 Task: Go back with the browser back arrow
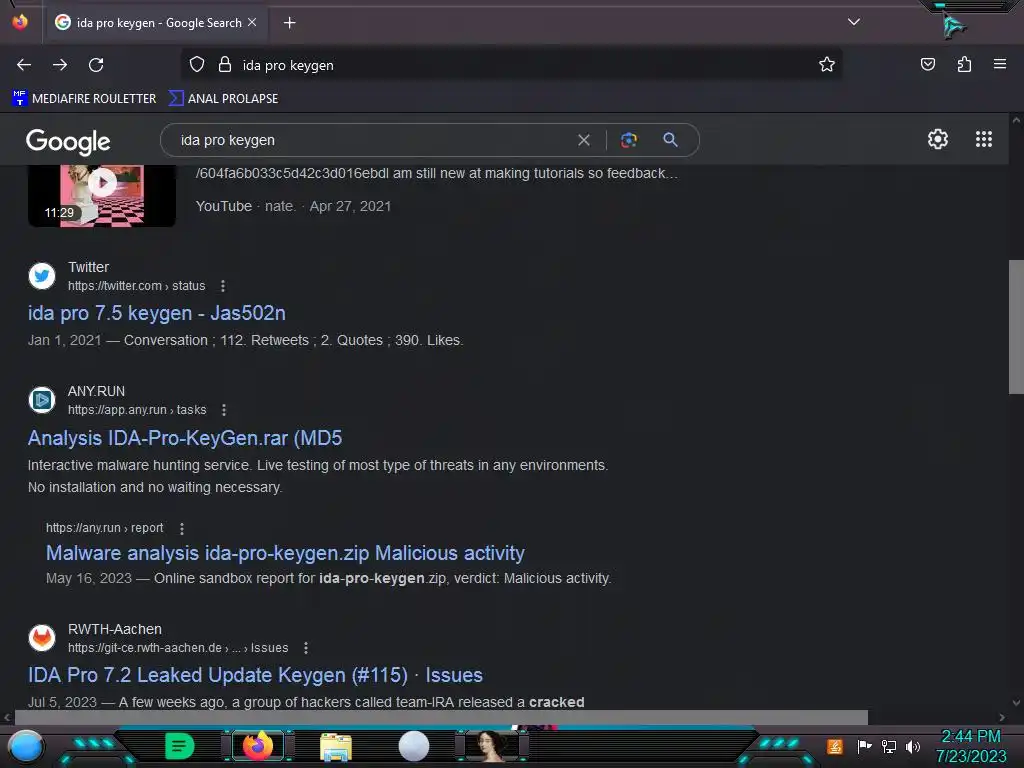click(24, 65)
